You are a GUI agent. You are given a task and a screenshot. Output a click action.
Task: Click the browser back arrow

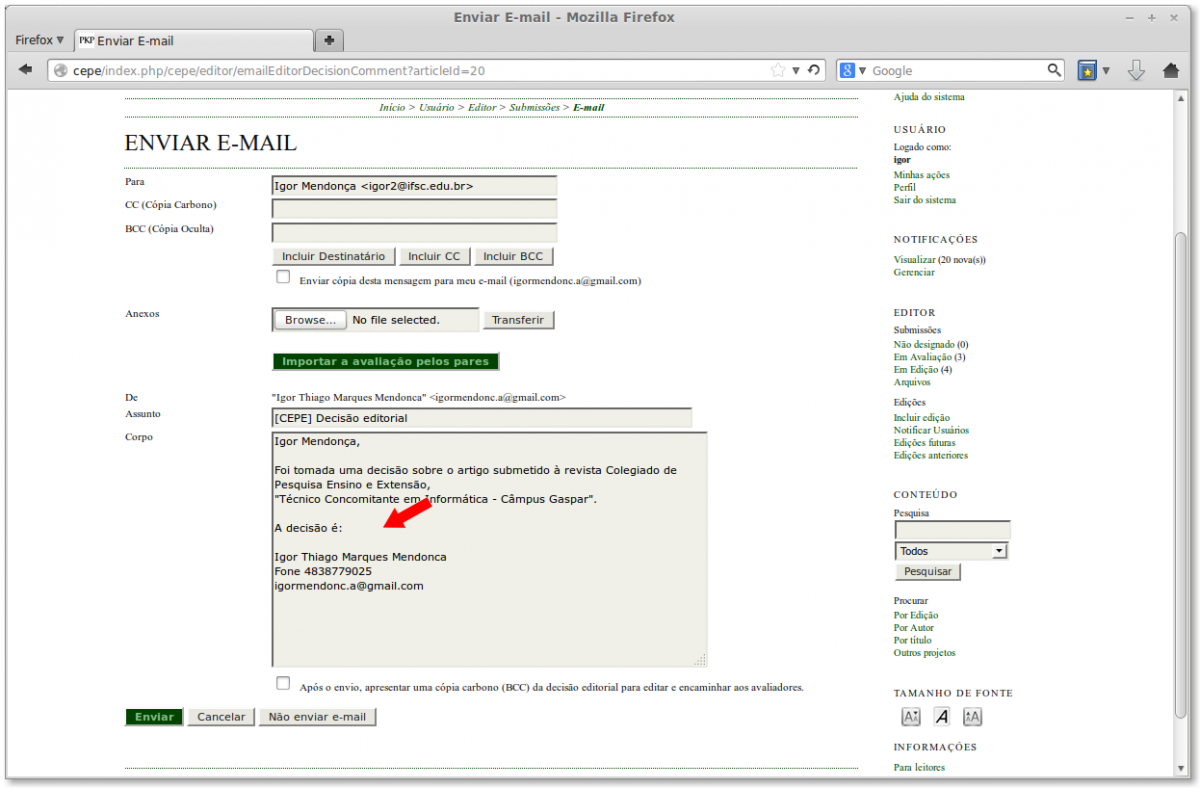[25, 70]
